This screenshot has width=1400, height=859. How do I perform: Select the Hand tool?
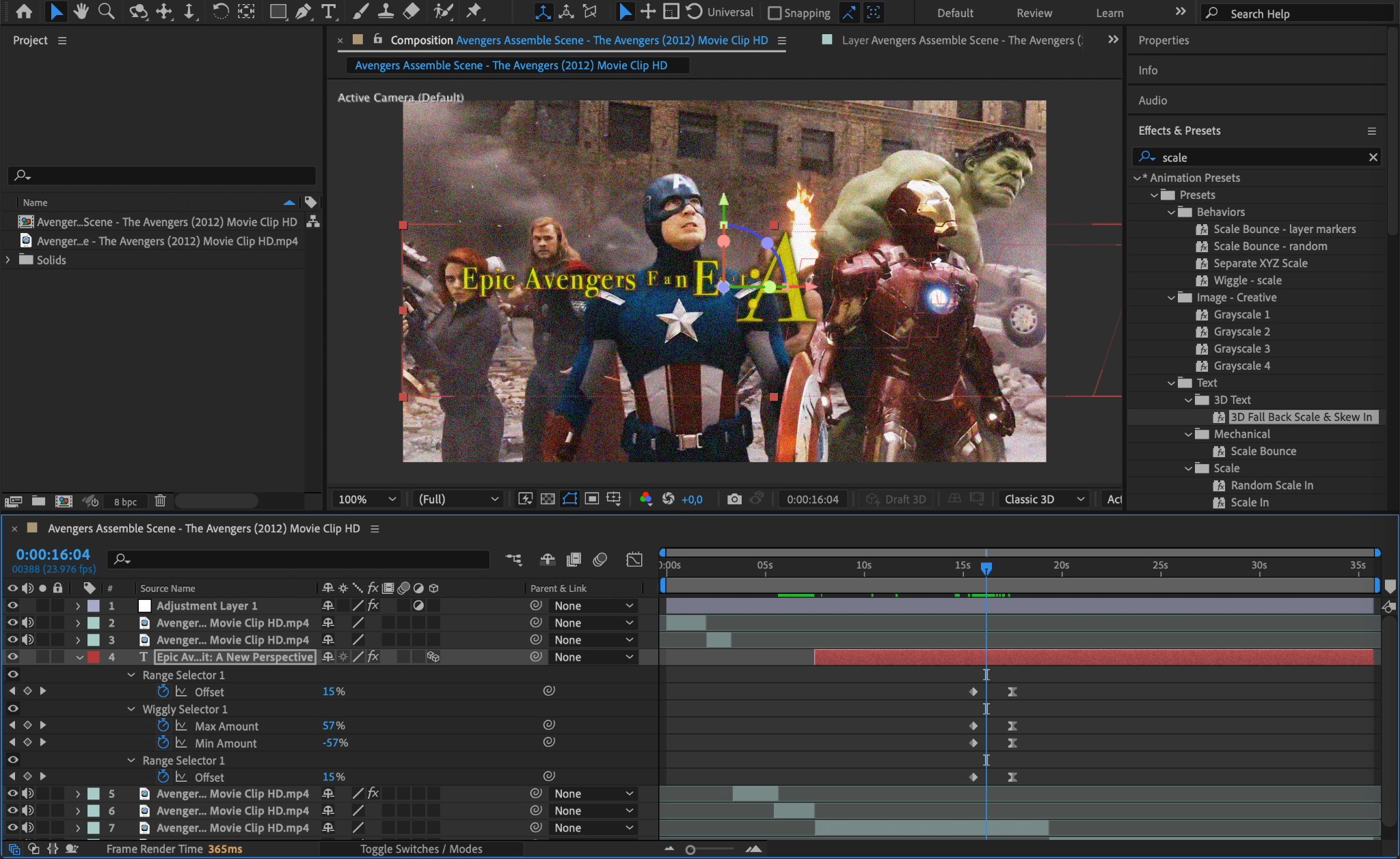(81, 12)
